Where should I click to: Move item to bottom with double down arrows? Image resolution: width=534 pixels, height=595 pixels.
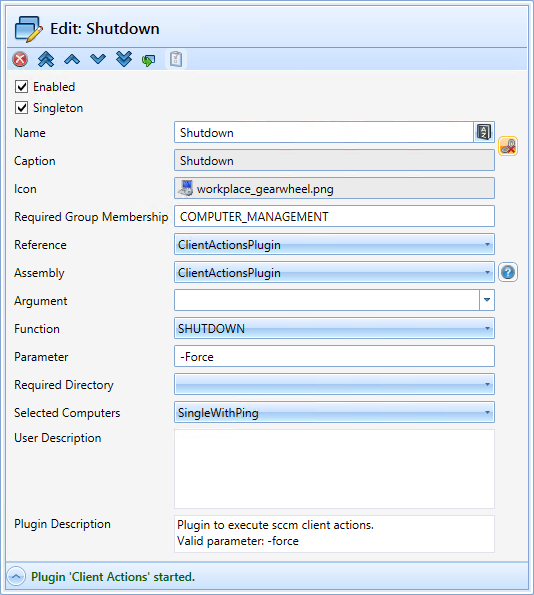coord(124,59)
